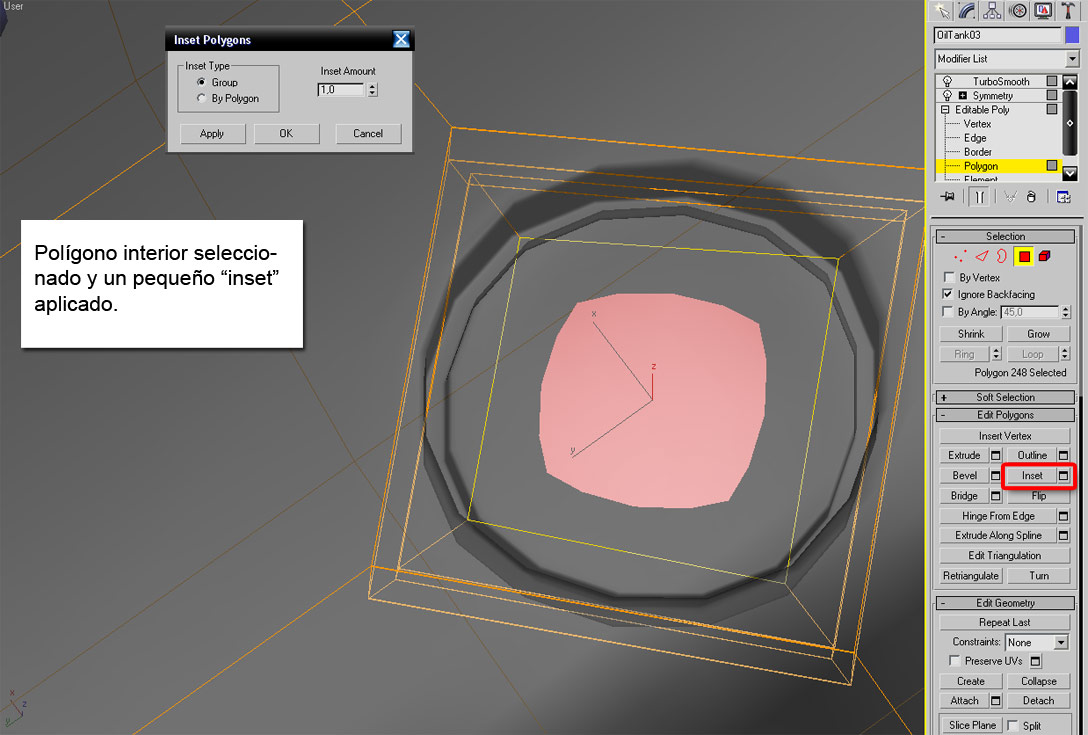Open Preserve UVs settings icon

[1035, 661]
